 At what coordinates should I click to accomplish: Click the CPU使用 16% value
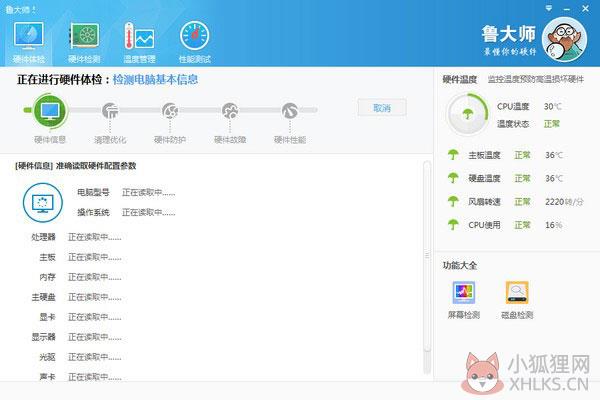click(554, 225)
